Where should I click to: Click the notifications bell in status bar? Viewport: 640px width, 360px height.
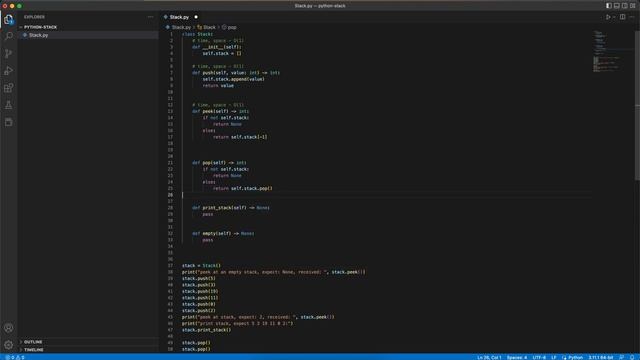pos(632,357)
